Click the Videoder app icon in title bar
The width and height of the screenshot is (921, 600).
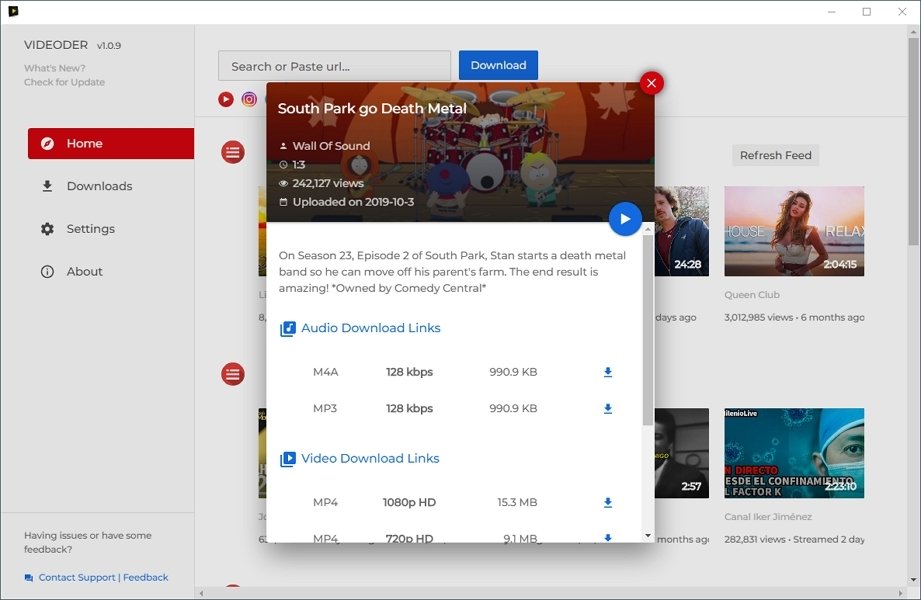[13, 11]
